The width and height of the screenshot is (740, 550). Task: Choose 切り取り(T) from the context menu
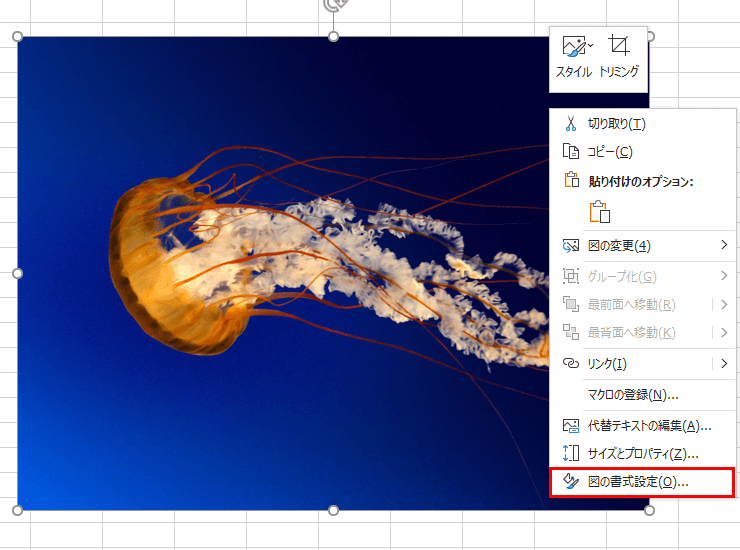(x=643, y=124)
